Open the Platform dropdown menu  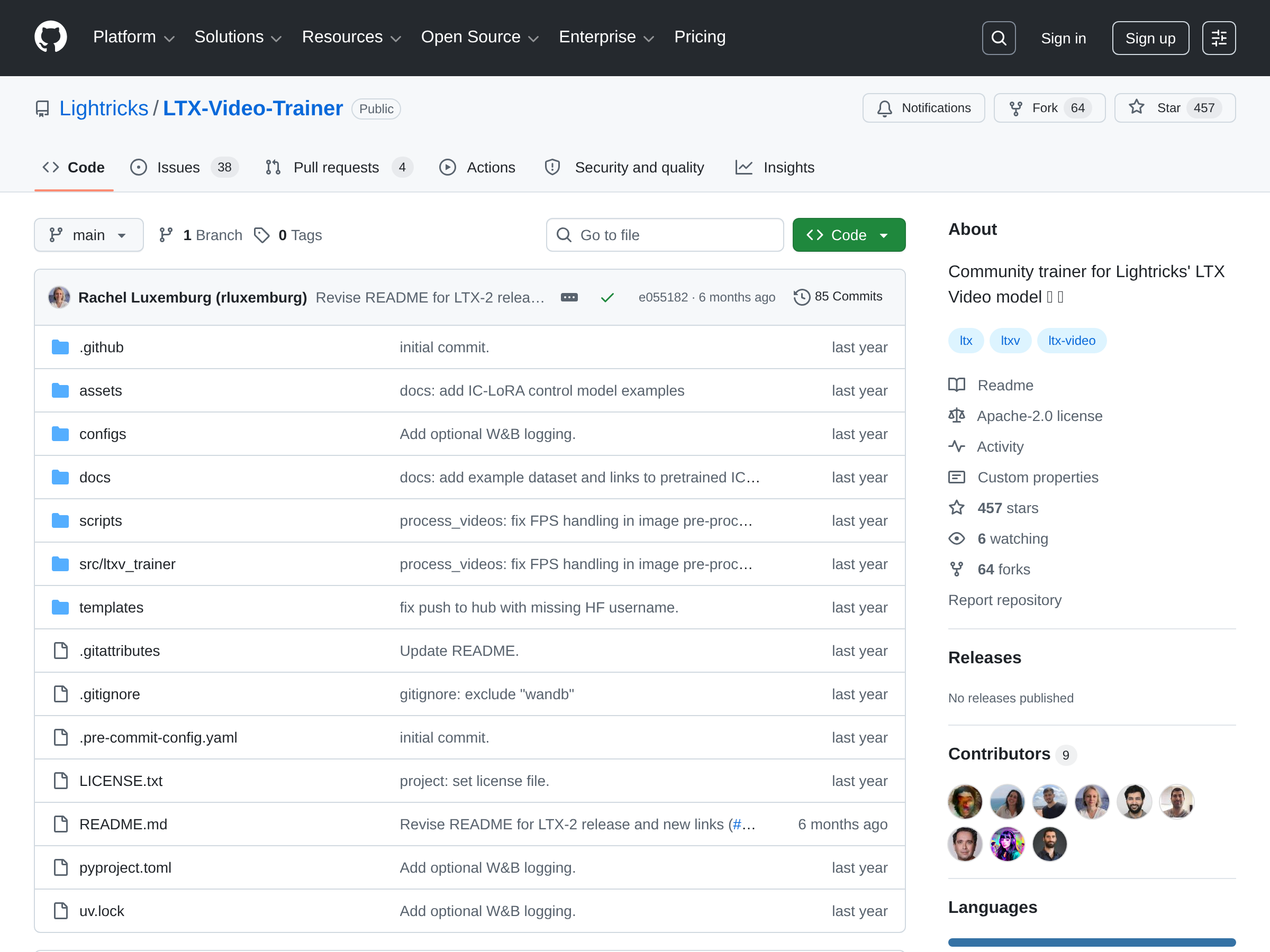134,38
